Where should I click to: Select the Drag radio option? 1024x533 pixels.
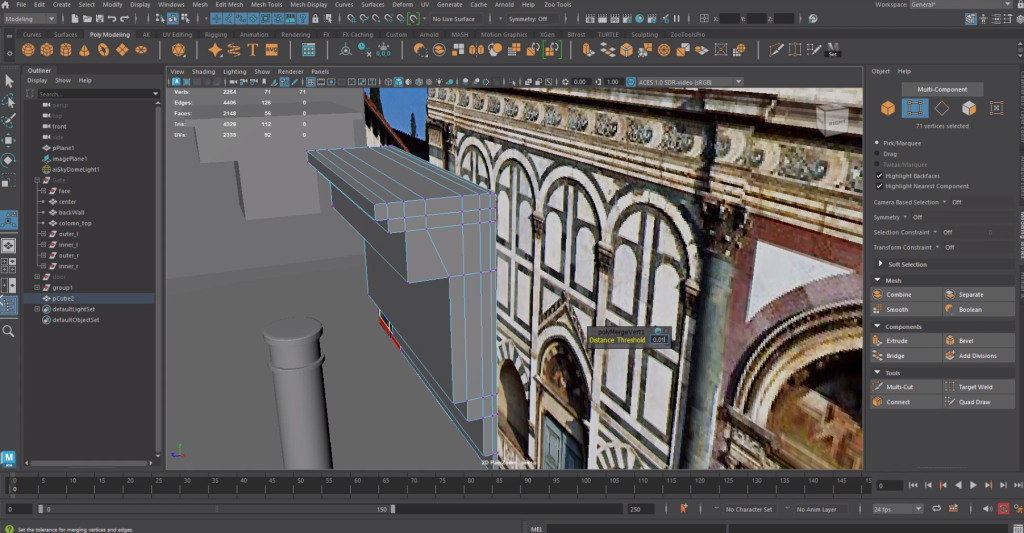(x=877, y=153)
